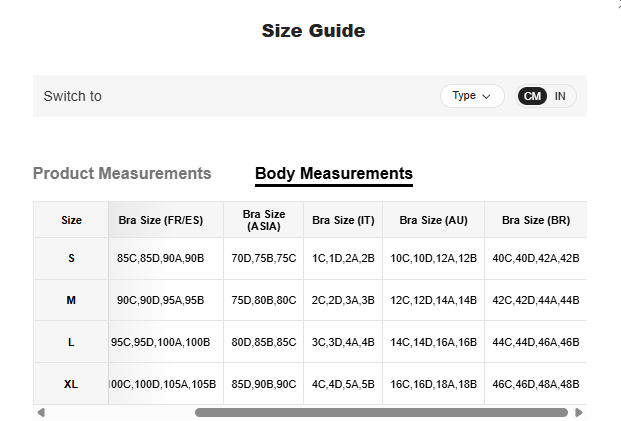This screenshot has width=621, height=421.
Task: Click the Bra Size (BR) column header
Action: pyautogui.click(x=535, y=220)
